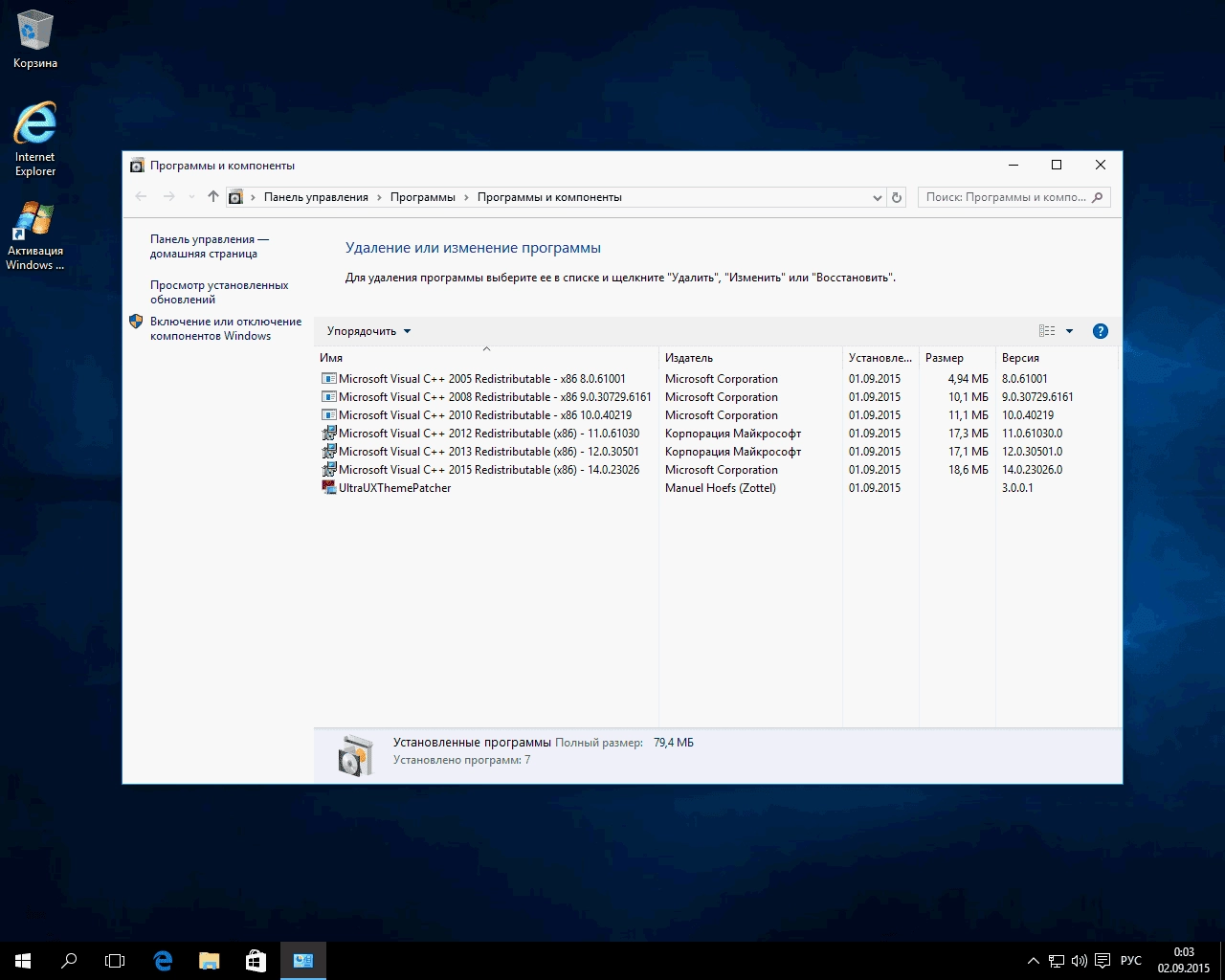Viewport: 1225px width, 980px height.
Task: Open Action Center notification icon
Action: pyautogui.click(x=1102, y=961)
